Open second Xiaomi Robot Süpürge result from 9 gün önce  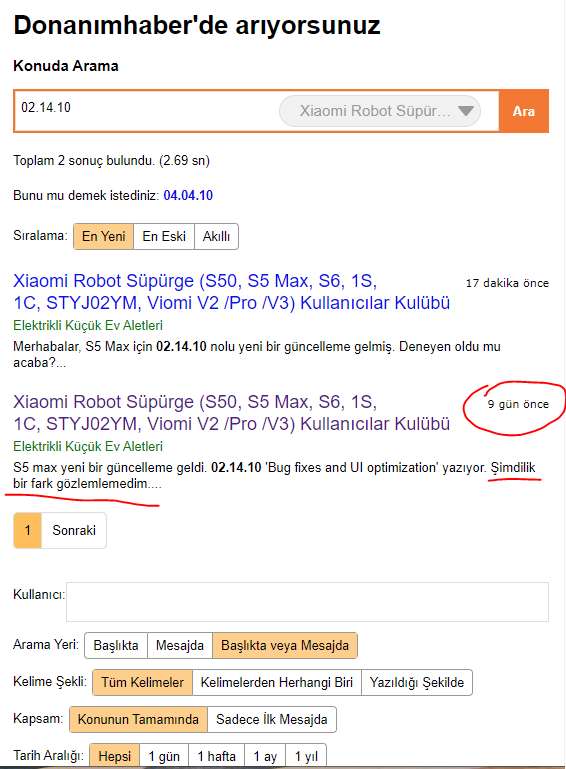click(x=232, y=413)
